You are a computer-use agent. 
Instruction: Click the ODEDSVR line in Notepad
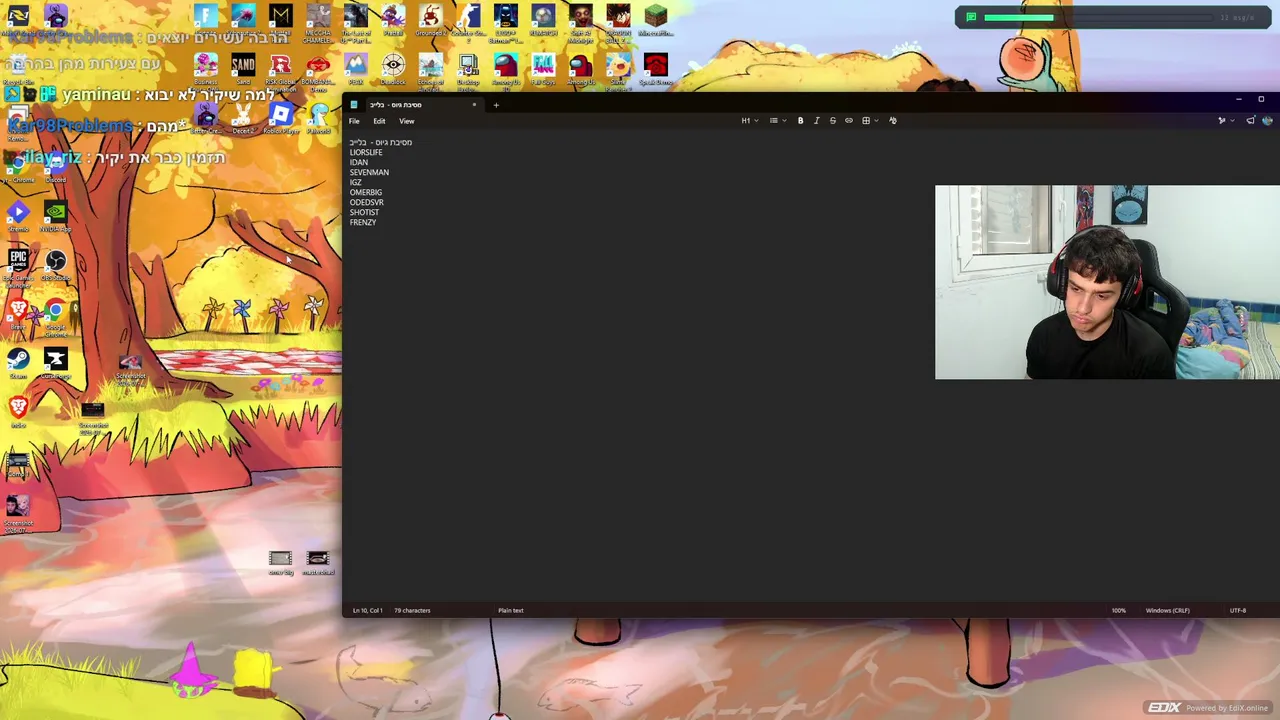click(x=367, y=202)
